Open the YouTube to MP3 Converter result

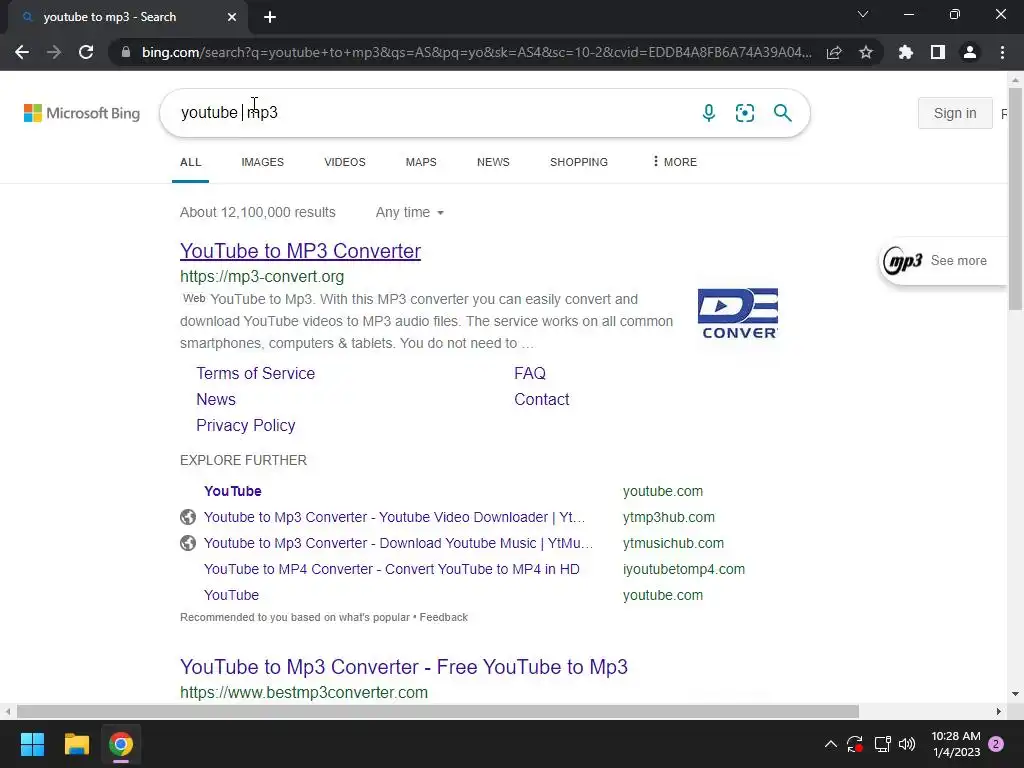click(x=300, y=251)
